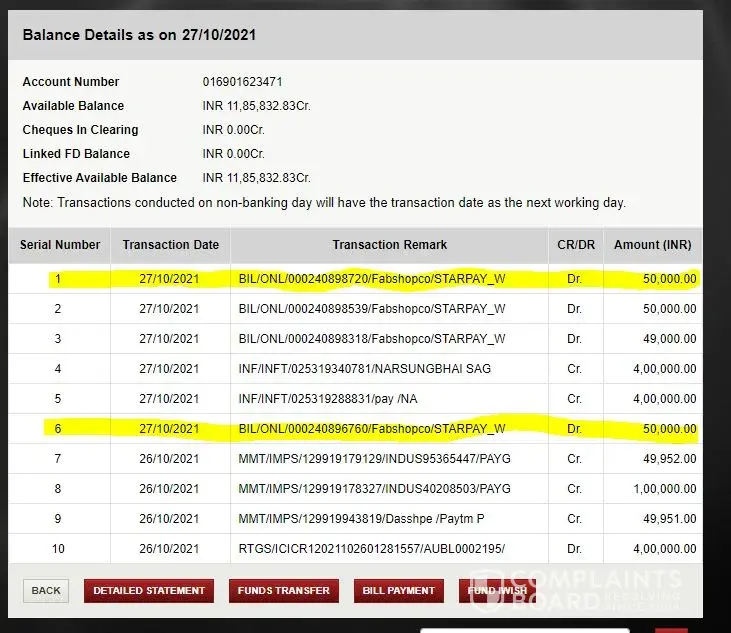
Task: Select the 1,00,000.00 credit amount
Action: 663,489
